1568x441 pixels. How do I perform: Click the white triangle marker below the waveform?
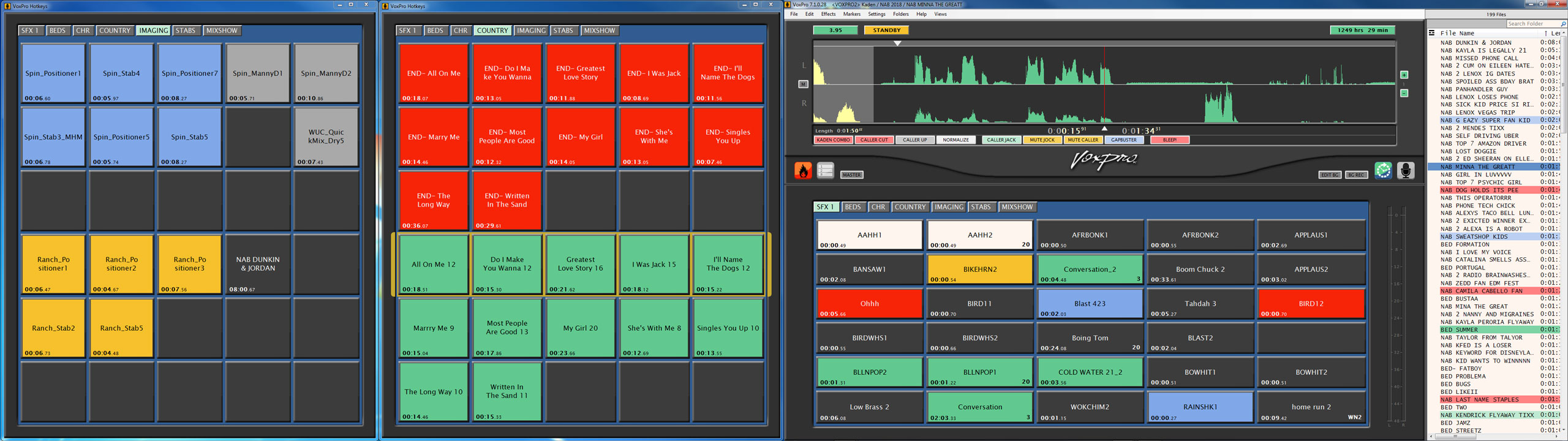point(1104,129)
